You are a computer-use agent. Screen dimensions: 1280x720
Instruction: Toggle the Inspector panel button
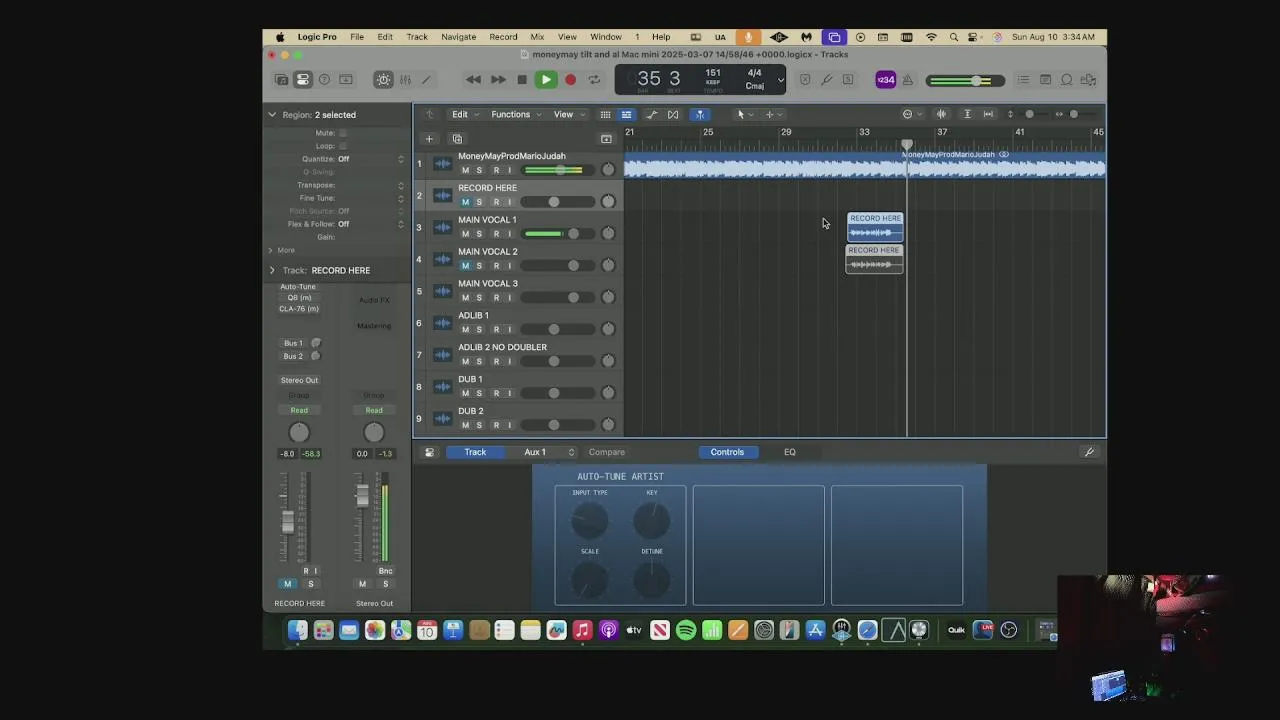coord(303,80)
